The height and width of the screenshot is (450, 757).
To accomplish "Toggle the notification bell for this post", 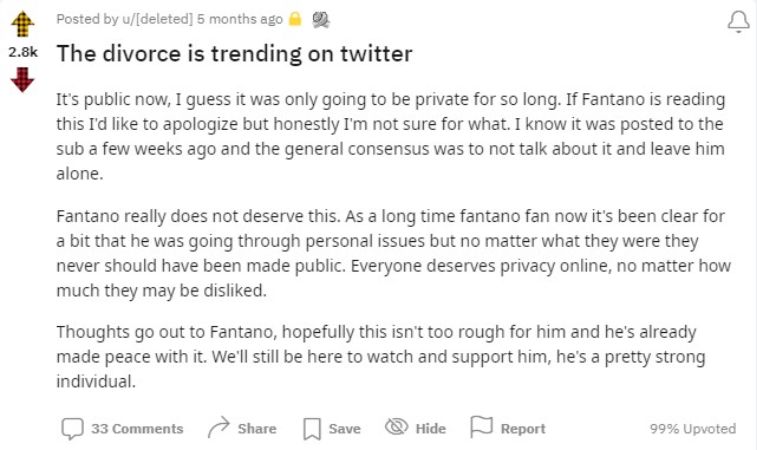I will point(739,22).
